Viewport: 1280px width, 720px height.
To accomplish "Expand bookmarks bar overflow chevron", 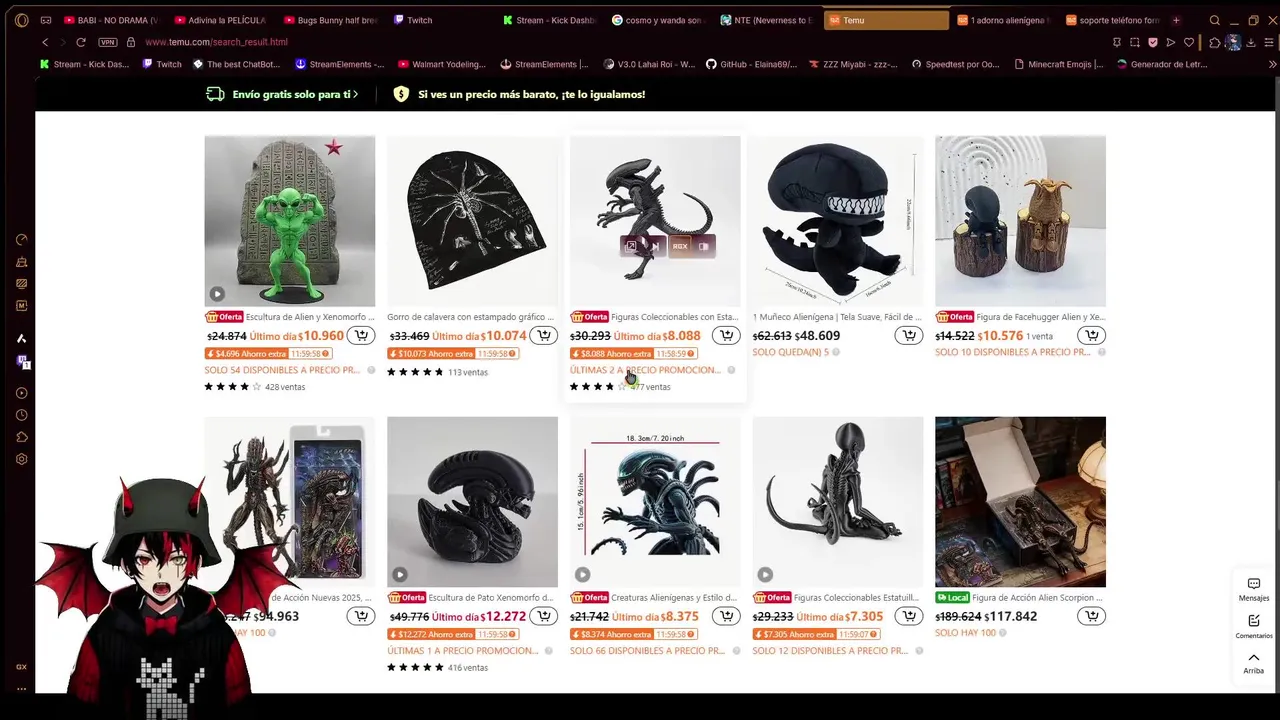I will [1272, 64].
